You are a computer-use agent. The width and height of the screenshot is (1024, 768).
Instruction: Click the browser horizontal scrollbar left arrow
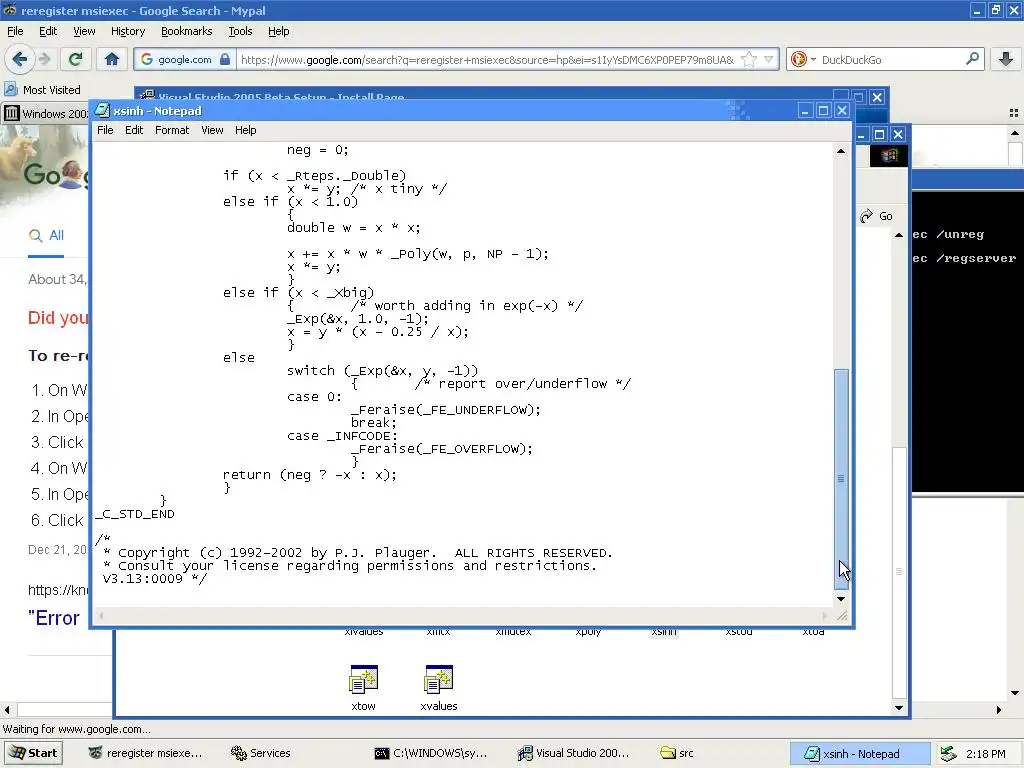coord(7,709)
